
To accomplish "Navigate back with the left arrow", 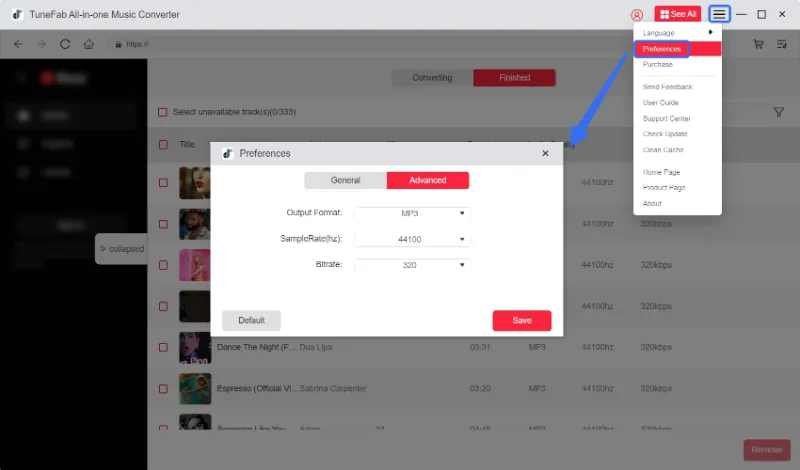I will (x=18, y=44).
